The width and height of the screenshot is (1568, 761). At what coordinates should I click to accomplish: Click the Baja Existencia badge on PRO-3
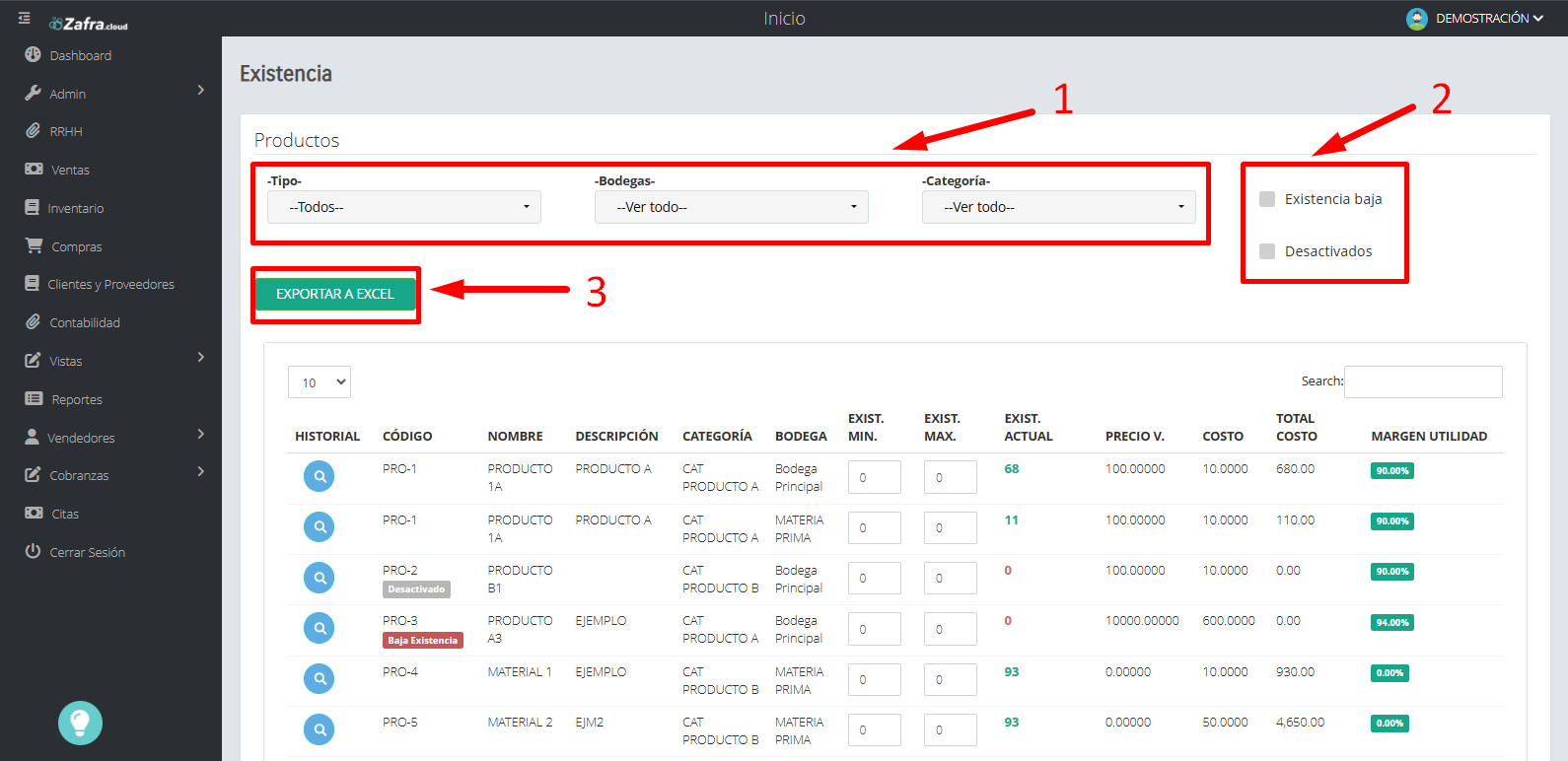point(422,640)
